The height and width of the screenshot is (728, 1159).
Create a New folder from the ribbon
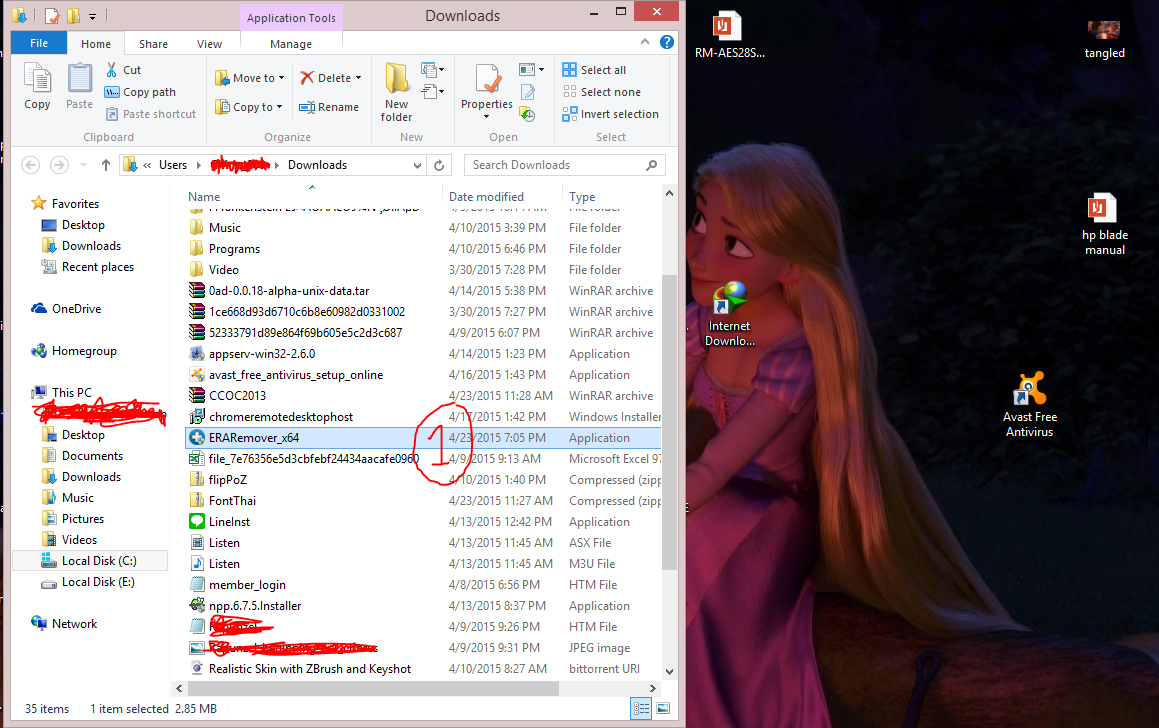click(x=396, y=92)
